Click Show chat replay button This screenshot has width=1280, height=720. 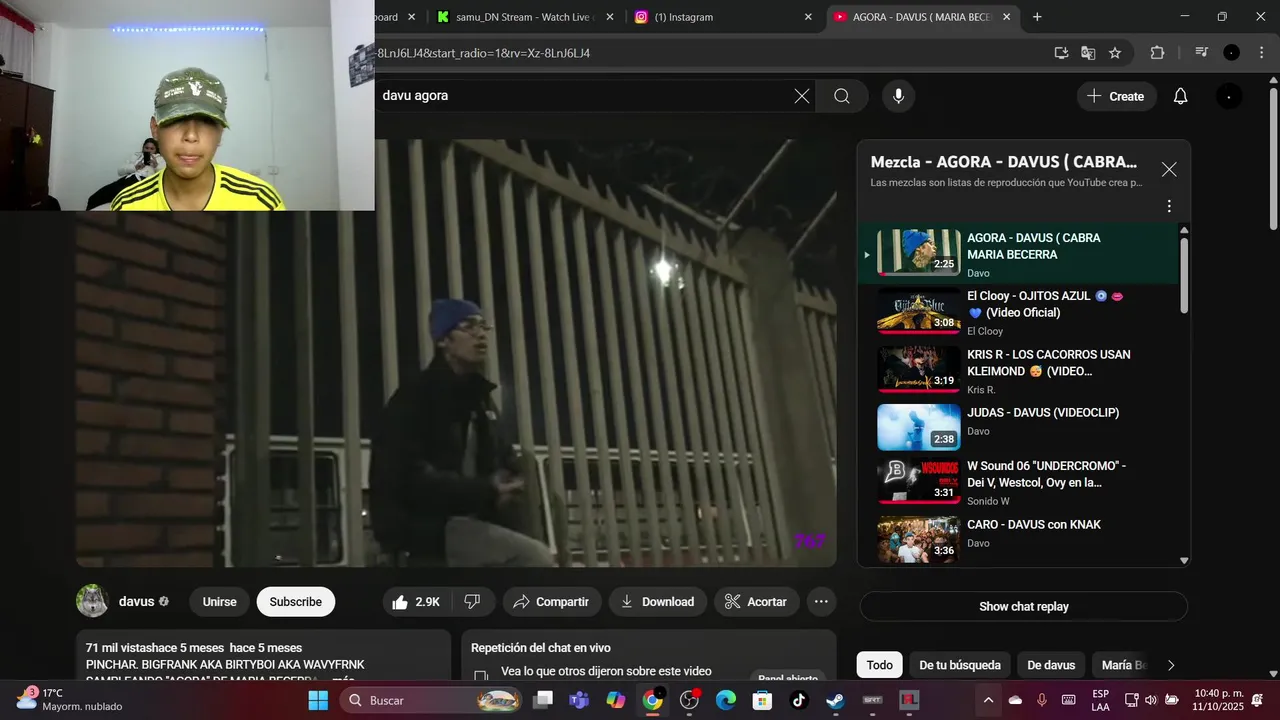pos(1024,607)
